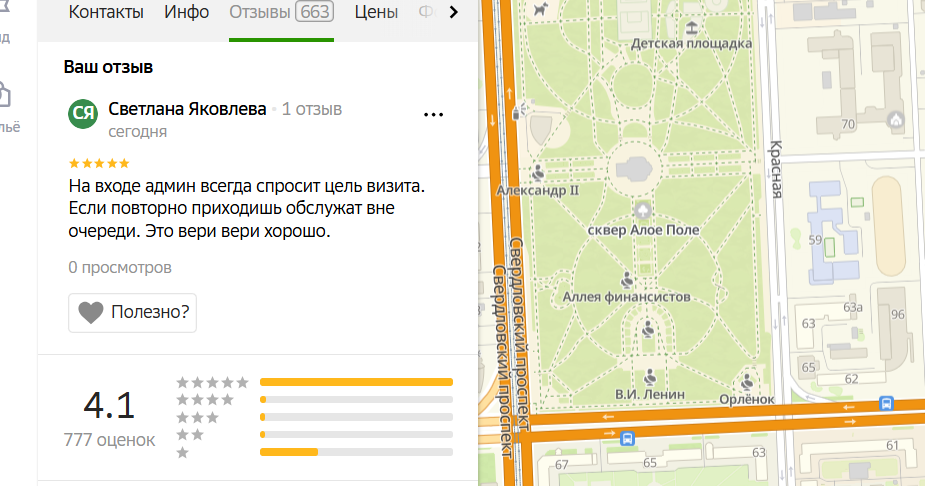Click the circular building in park center
925x486 pixels.
[x=634, y=169]
